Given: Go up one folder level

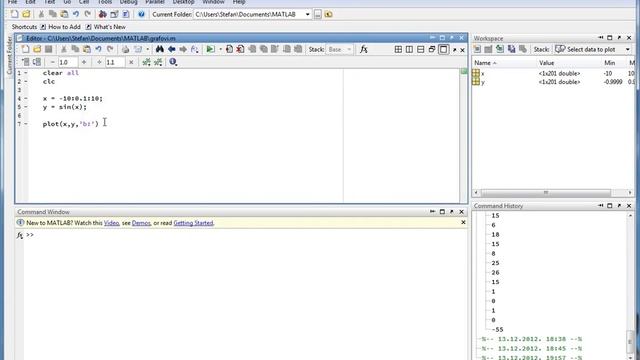Looking at the screenshot, I should [x=329, y=14].
